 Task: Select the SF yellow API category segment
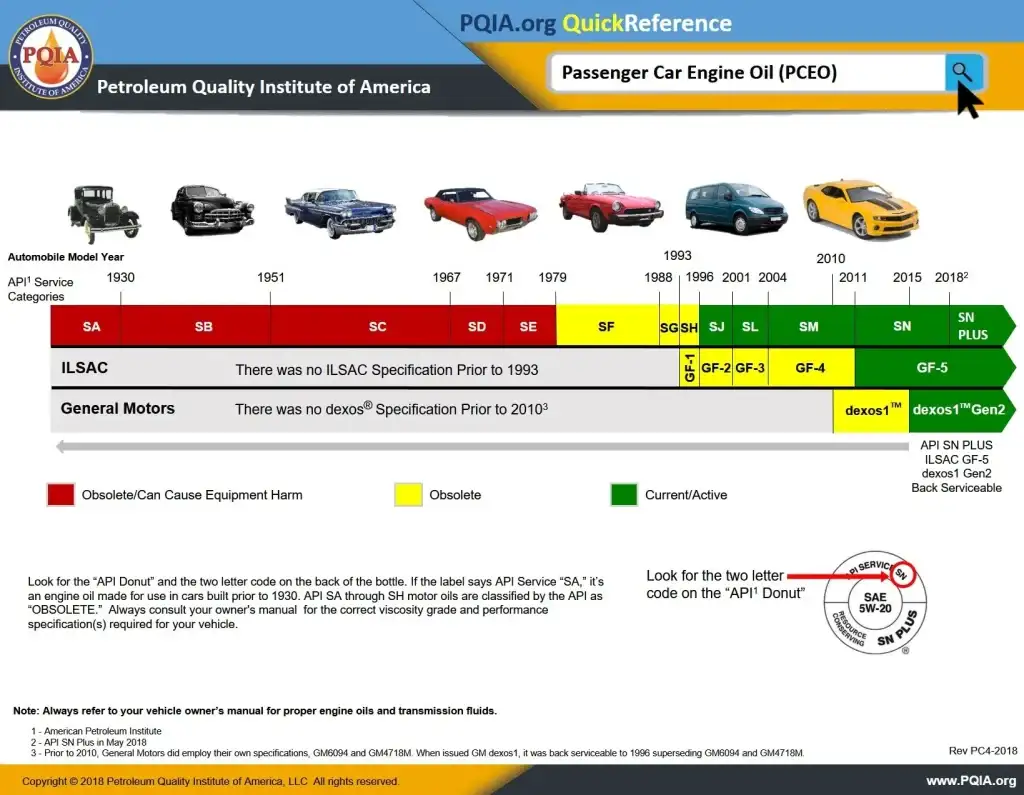point(606,326)
